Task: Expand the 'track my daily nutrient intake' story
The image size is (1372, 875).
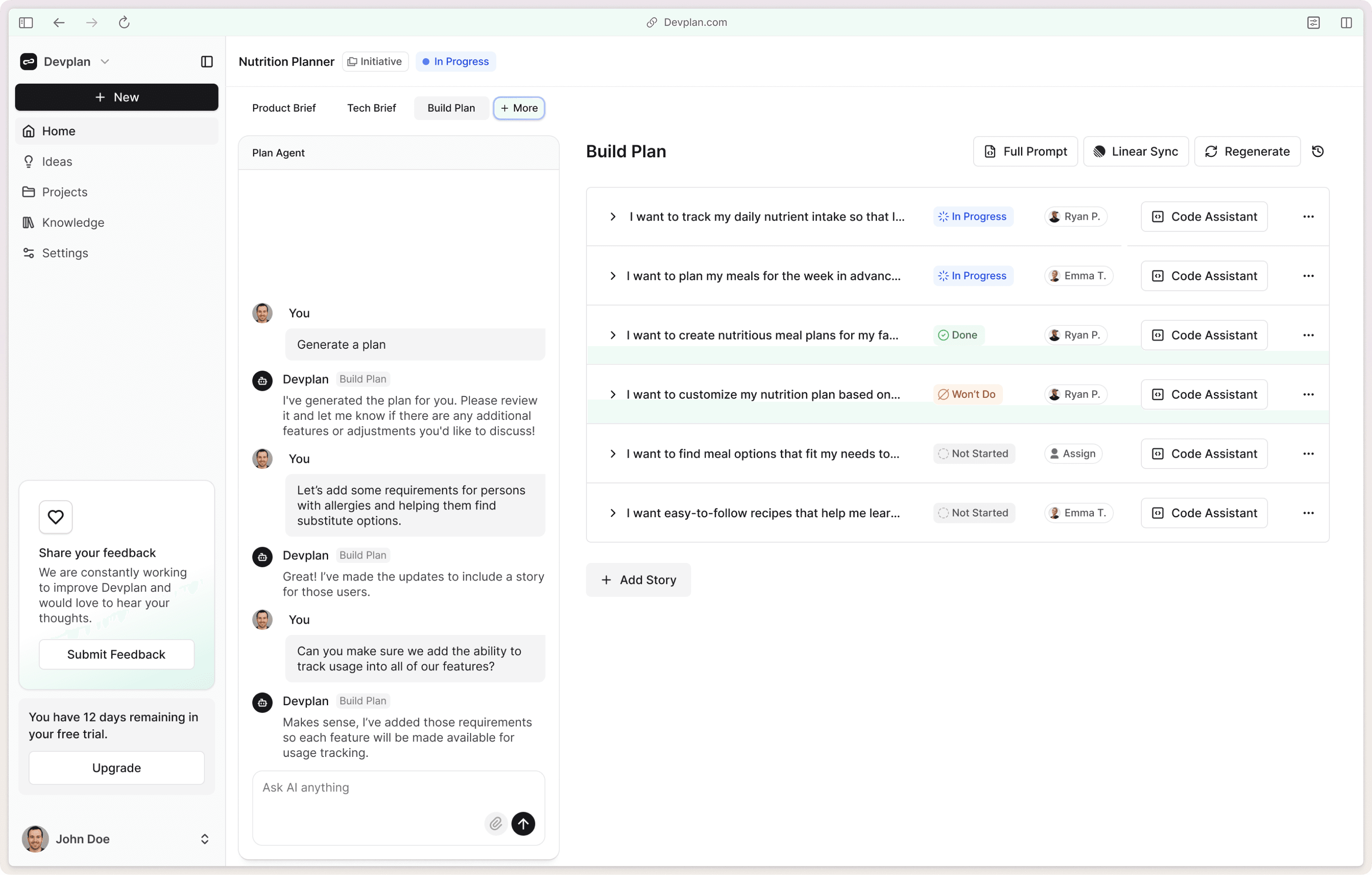Action: 613,216
